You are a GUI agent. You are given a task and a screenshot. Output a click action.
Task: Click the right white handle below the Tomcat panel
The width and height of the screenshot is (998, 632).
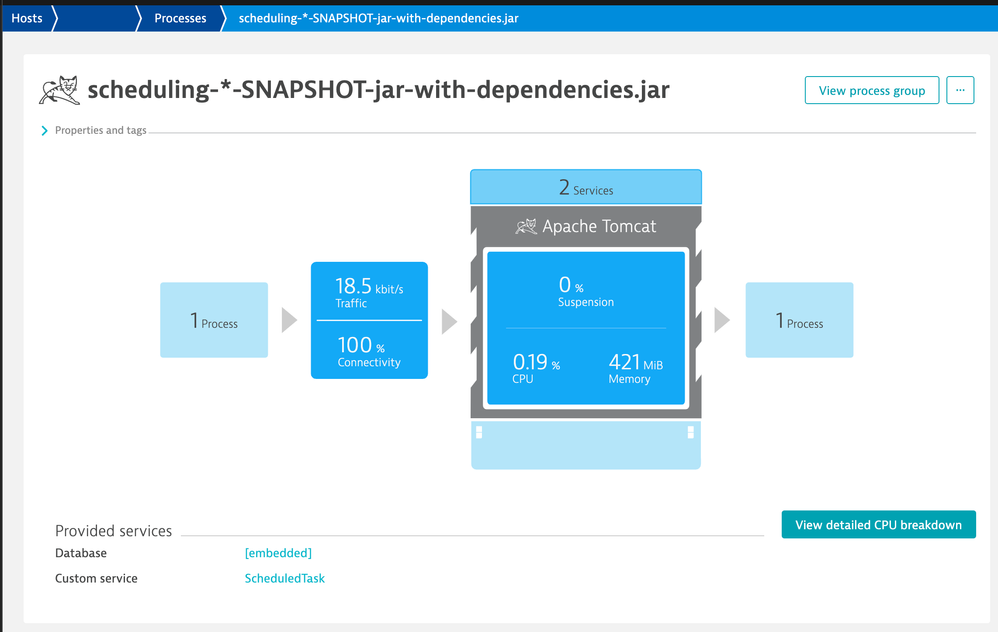click(690, 432)
